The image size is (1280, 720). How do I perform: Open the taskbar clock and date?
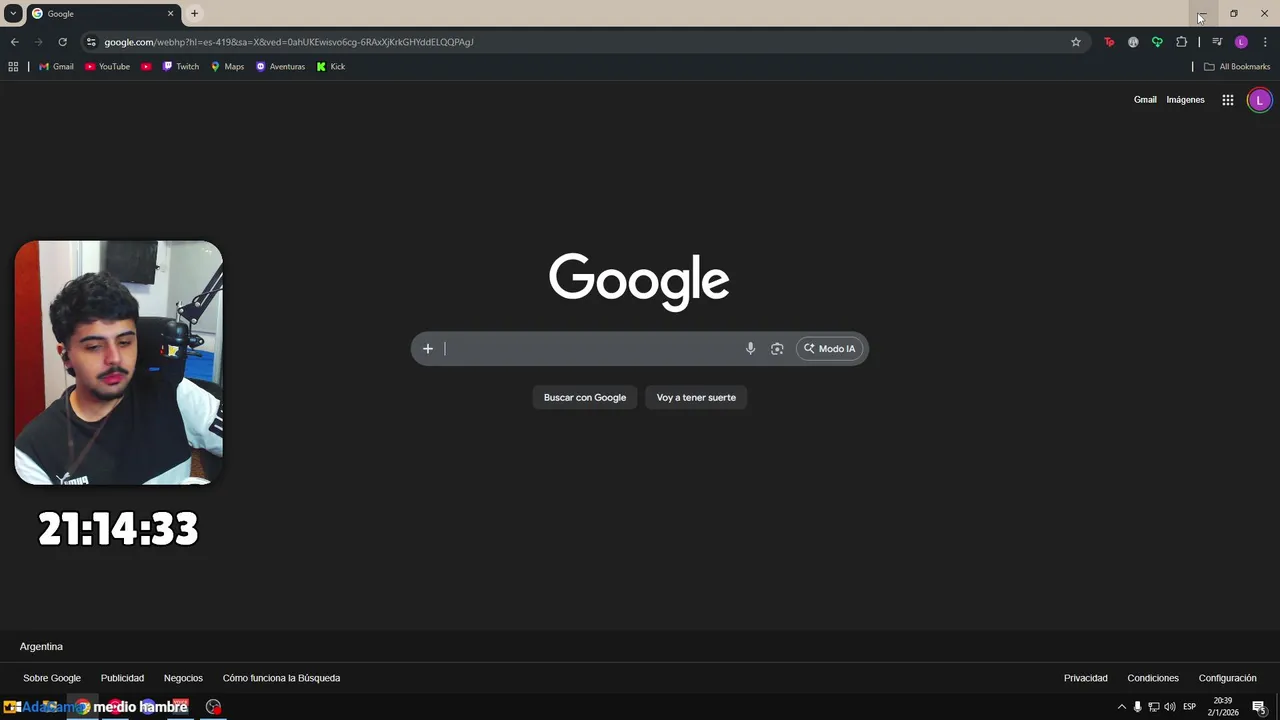coord(1224,707)
